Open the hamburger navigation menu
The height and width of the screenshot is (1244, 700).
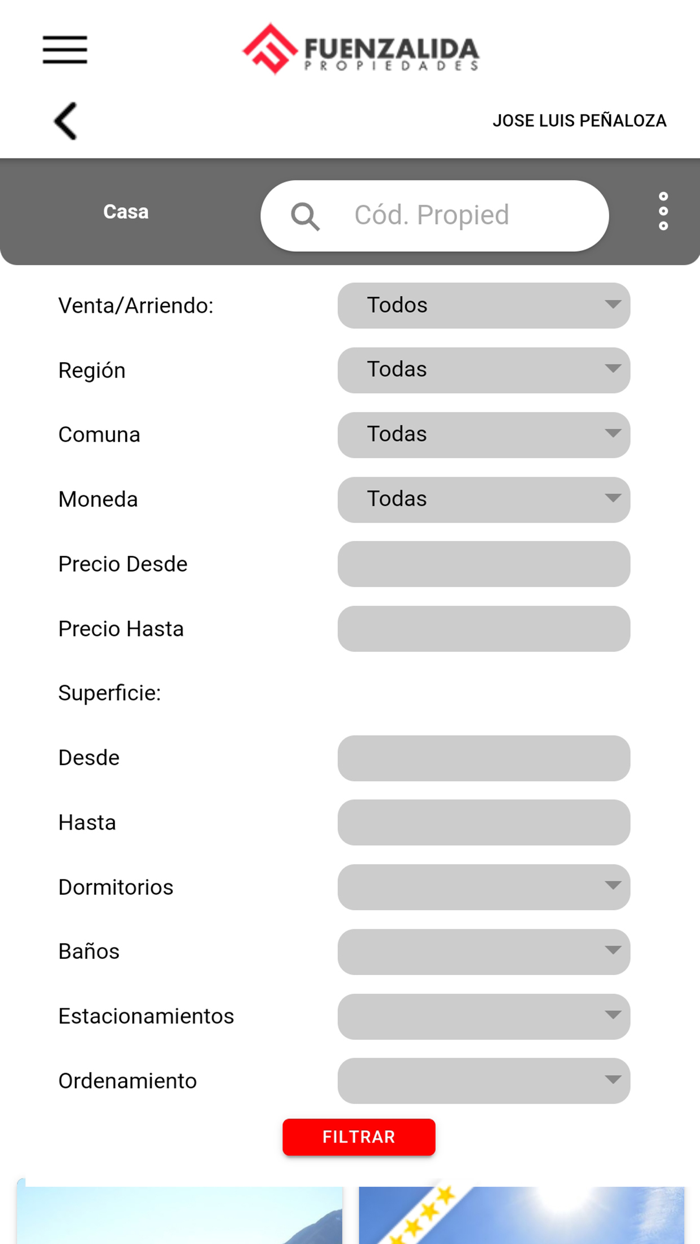(x=64, y=49)
